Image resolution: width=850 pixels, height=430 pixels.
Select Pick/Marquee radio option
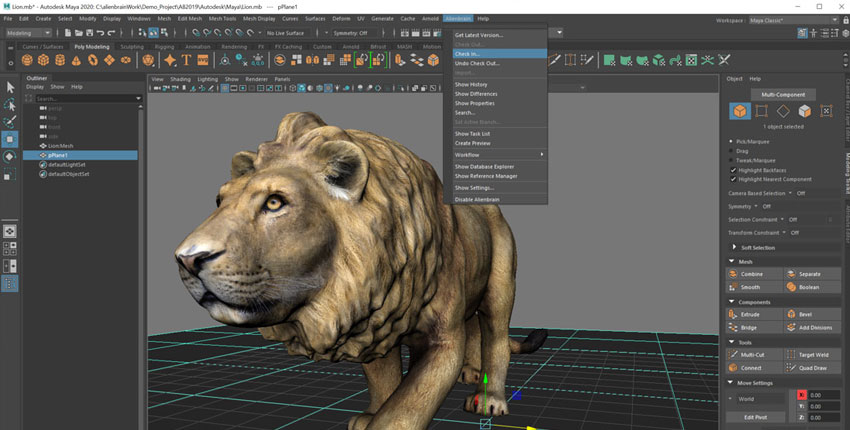pyautogui.click(x=731, y=142)
